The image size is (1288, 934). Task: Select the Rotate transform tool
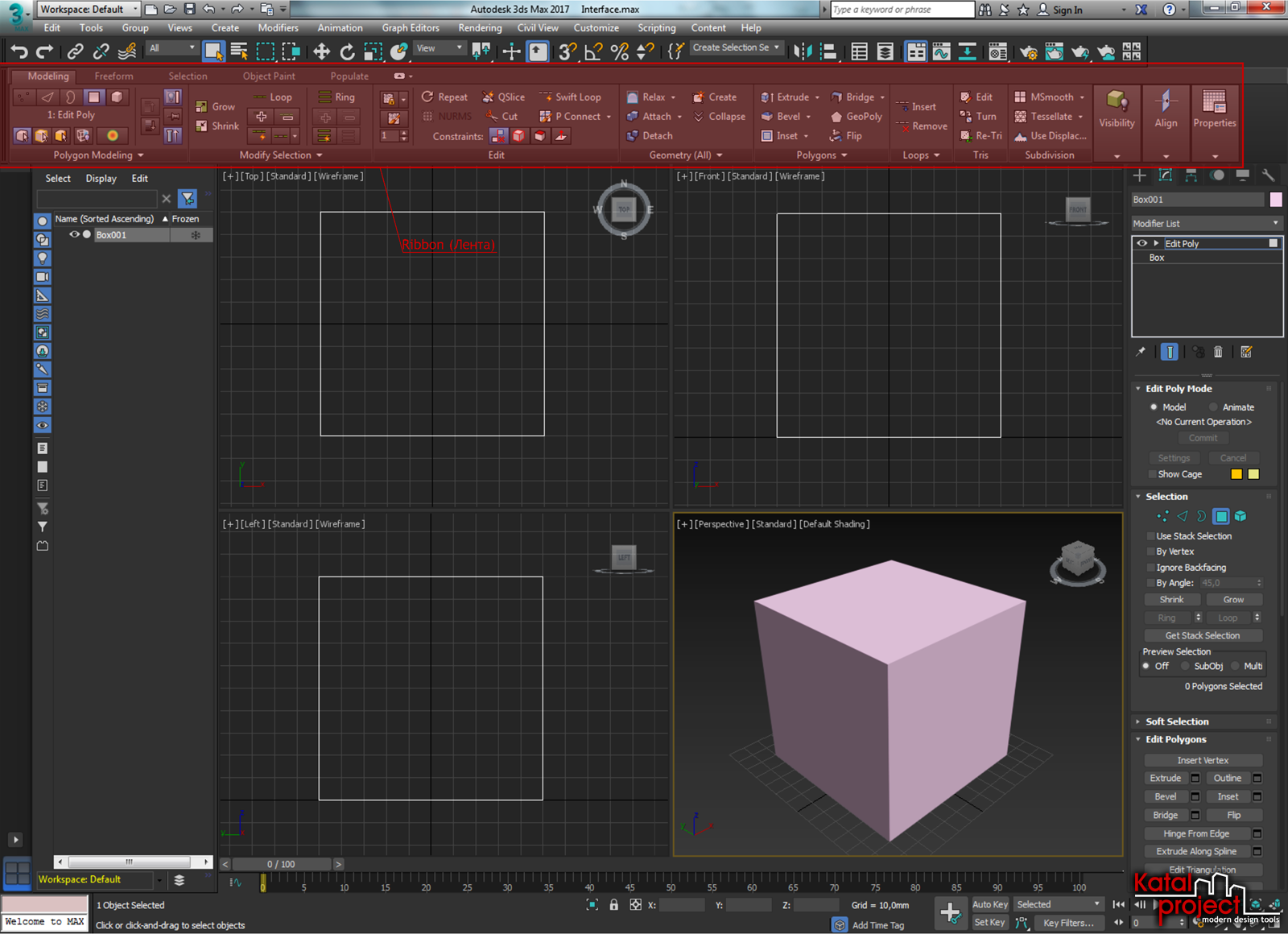[347, 52]
